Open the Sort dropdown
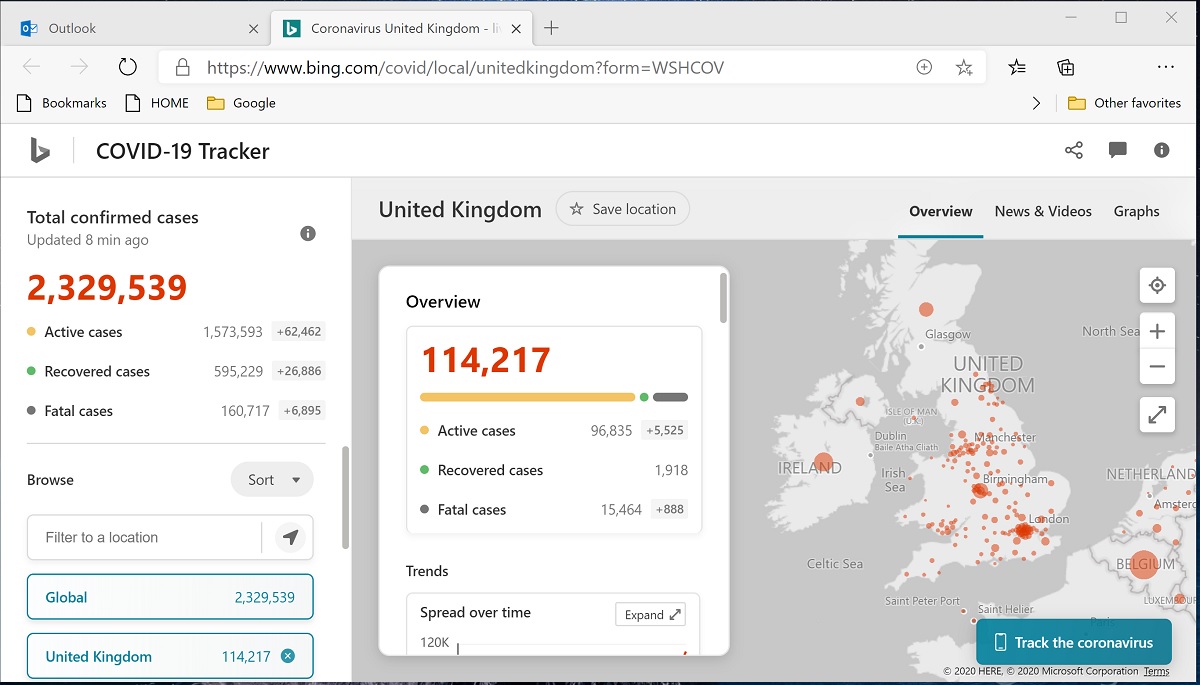The width and height of the screenshot is (1200, 685). click(x=272, y=480)
